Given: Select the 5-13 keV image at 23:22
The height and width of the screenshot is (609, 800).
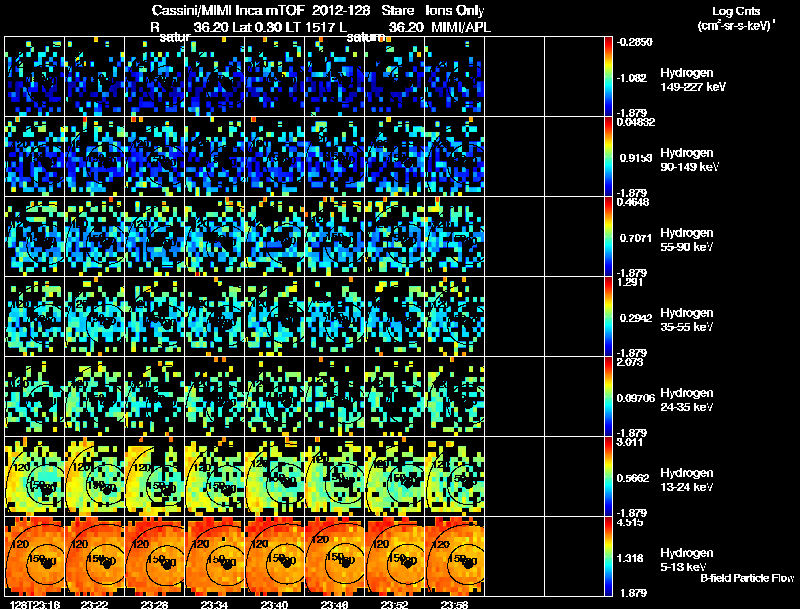Looking at the screenshot, I should coord(95,556).
